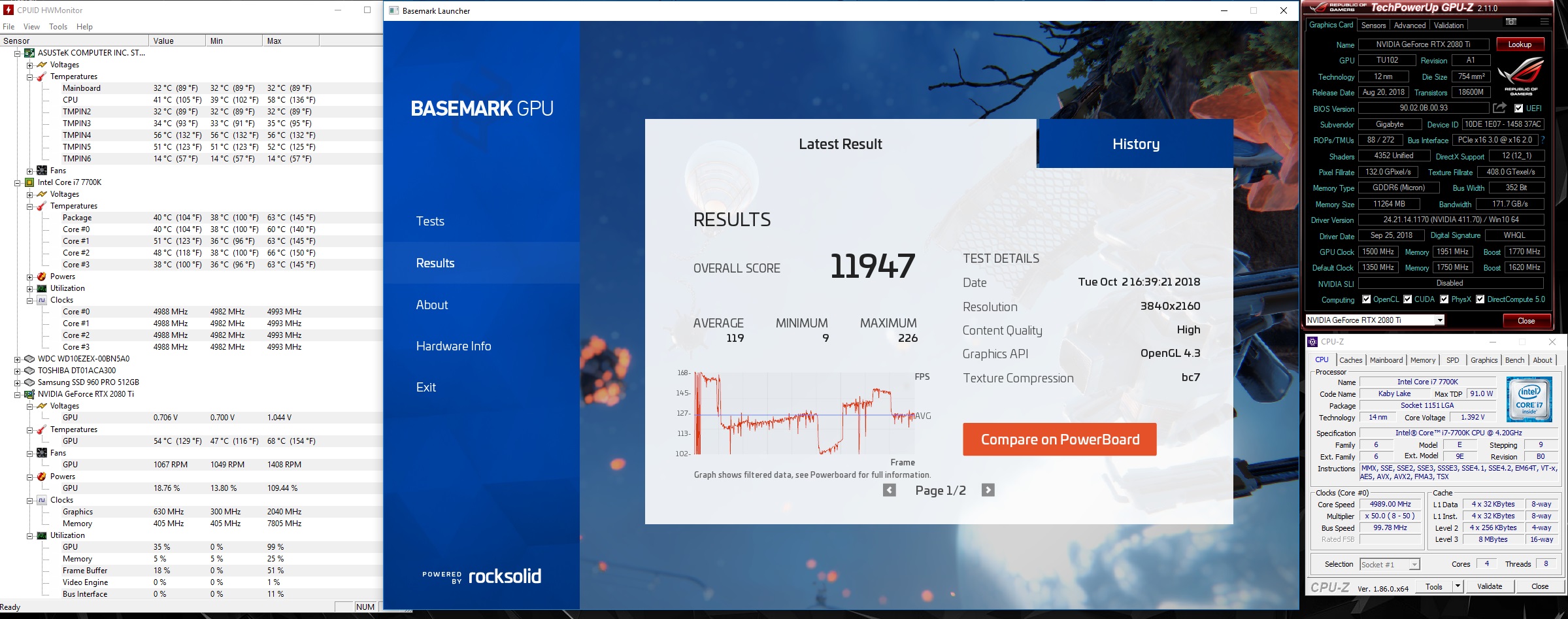Click the Intel CPU Powers flame icon
This screenshot has width=1568, height=619.
[x=42, y=276]
